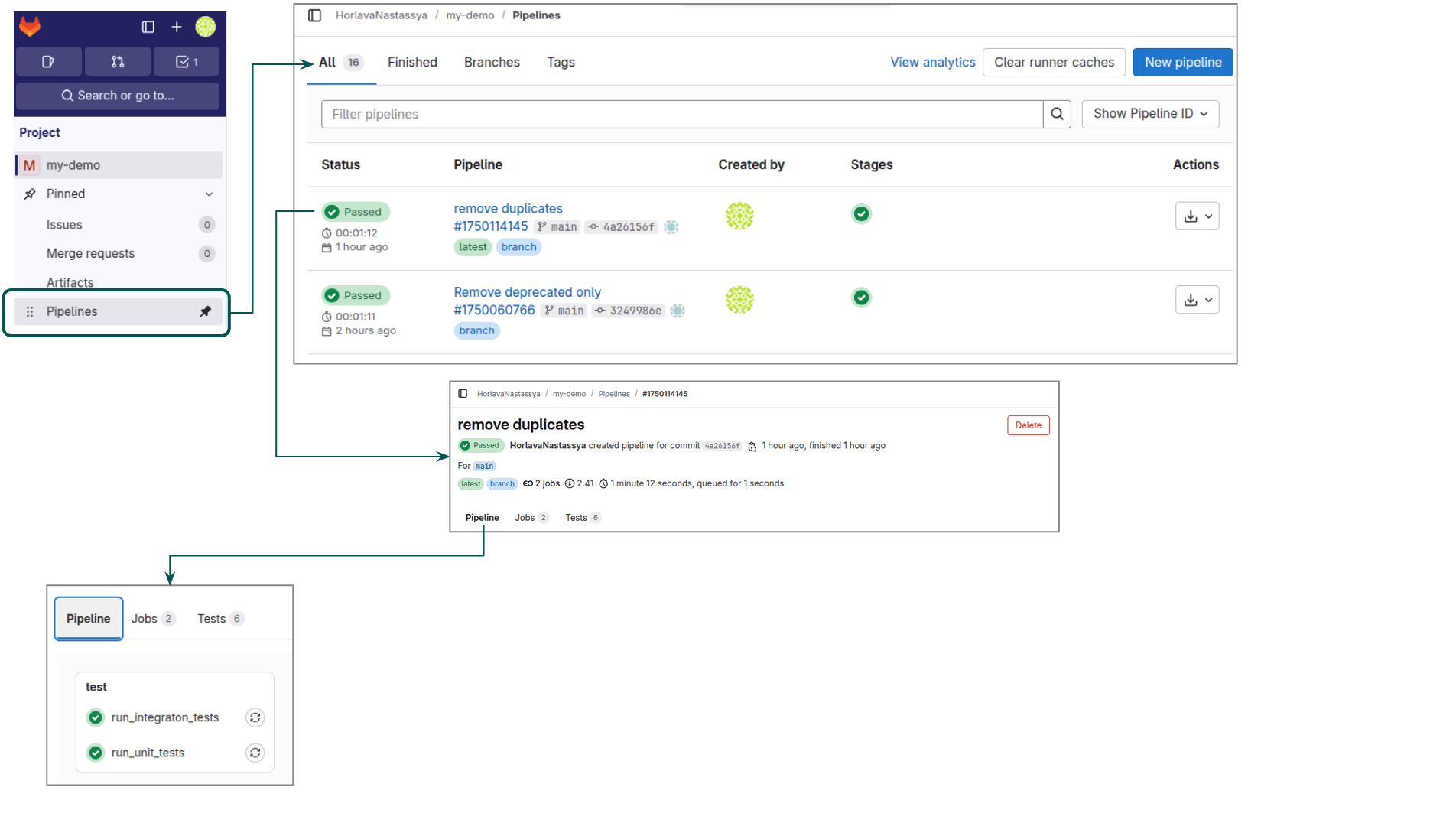
Task: Click the GitLab fox logo
Action: [x=30, y=27]
